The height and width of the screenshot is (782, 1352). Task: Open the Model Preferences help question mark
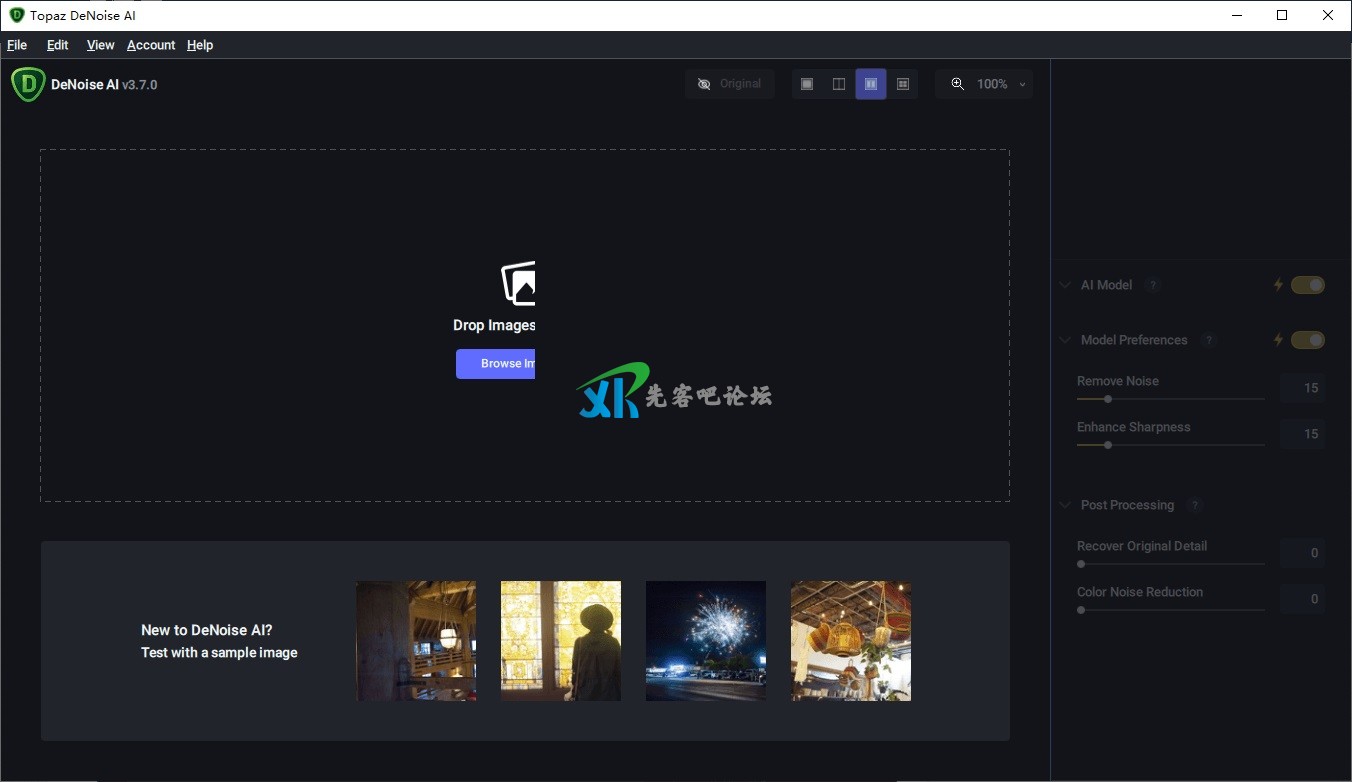tap(1208, 340)
